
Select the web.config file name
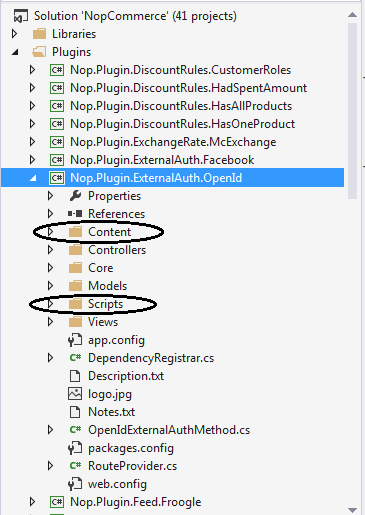pos(117,484)
